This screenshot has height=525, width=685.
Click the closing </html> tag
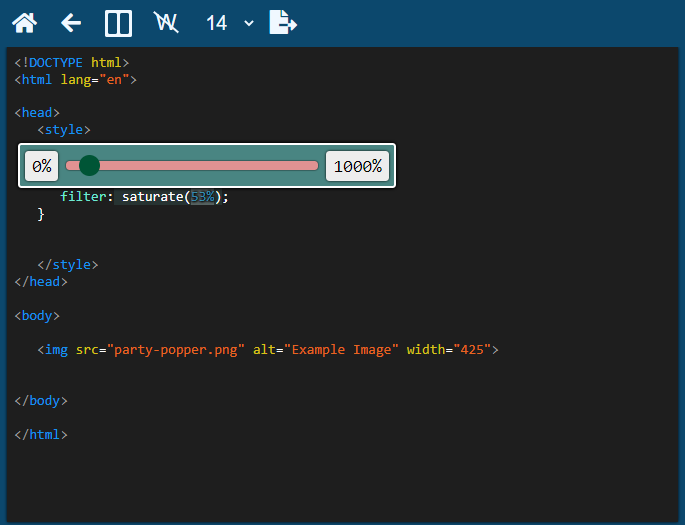point(41,435)
